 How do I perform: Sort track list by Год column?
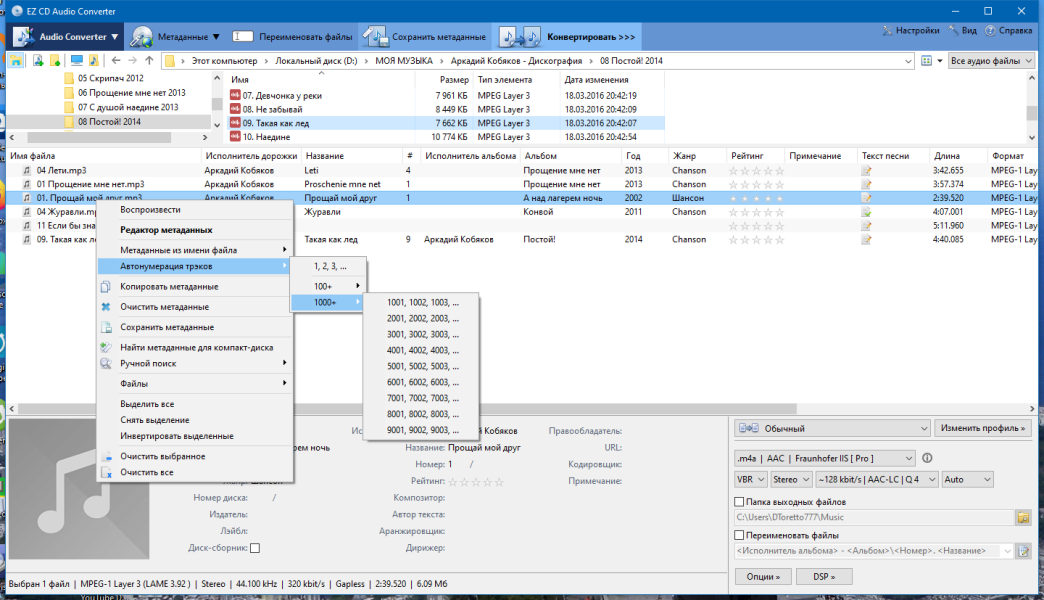click(x=633, y=156)
